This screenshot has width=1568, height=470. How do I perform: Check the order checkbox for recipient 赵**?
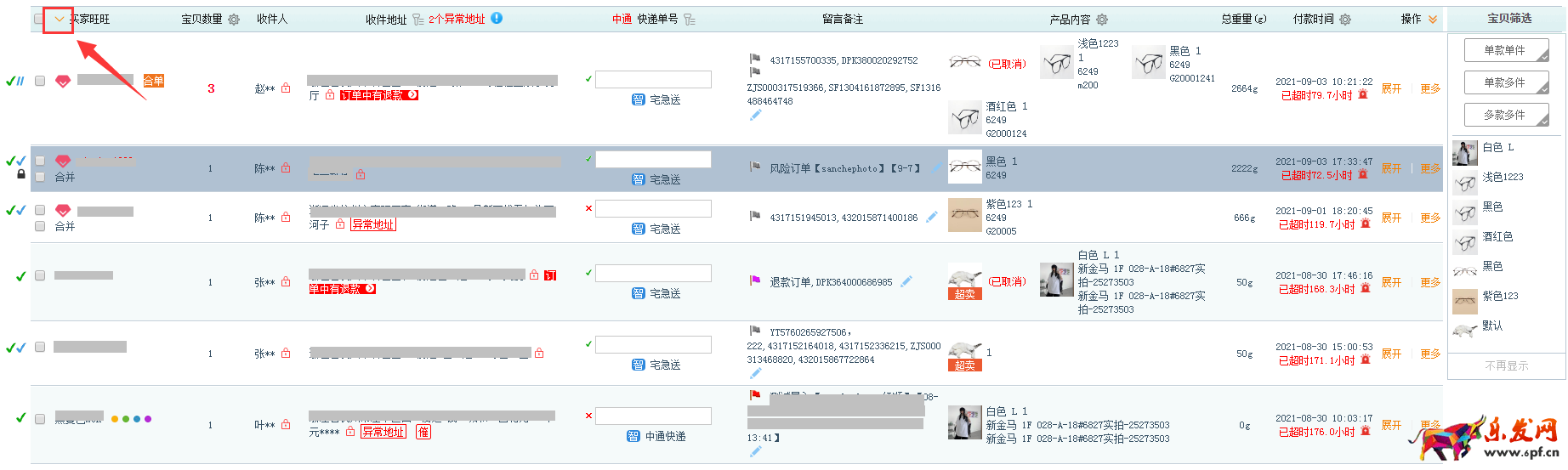[40, 81]
